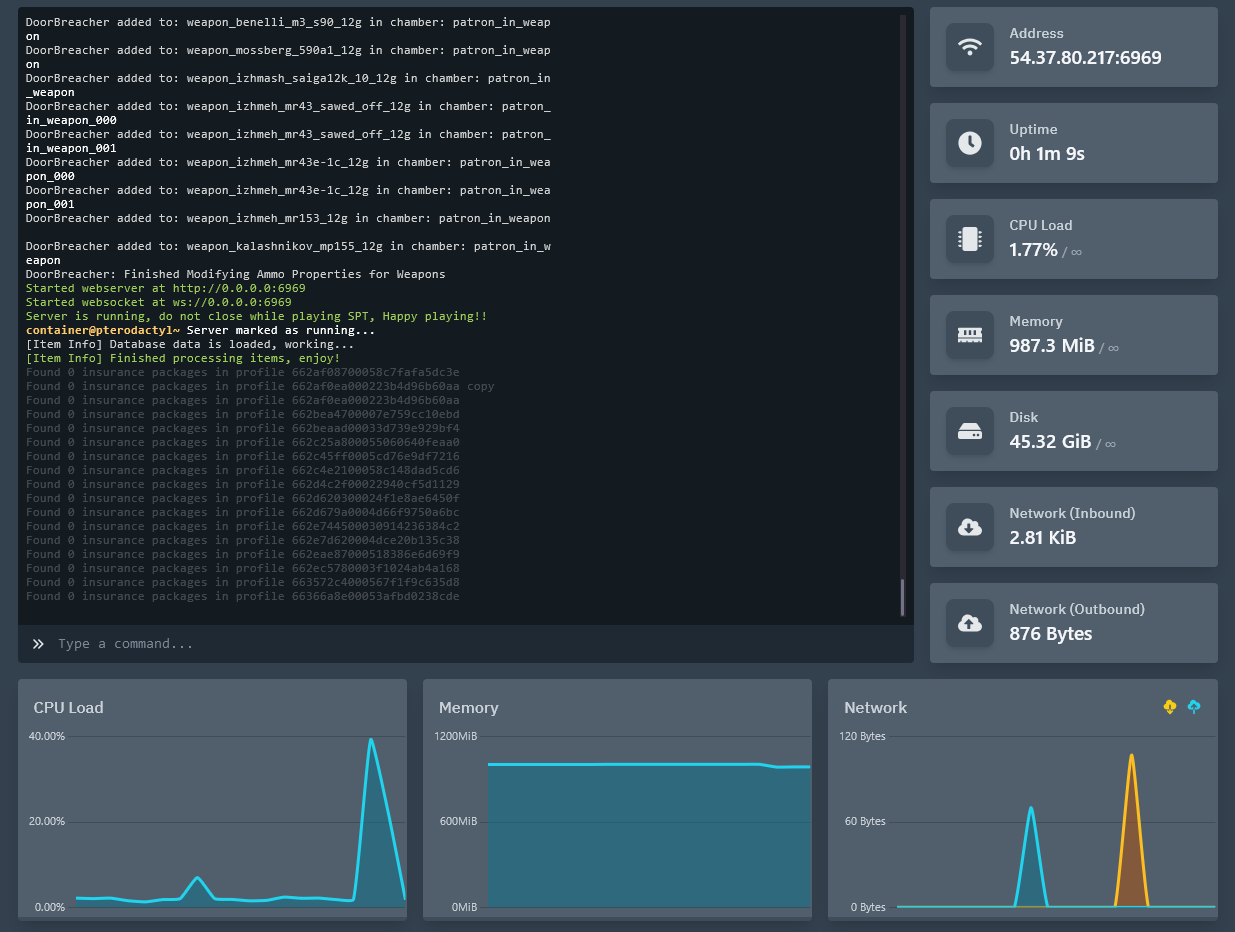This screenshot has width=1235, height=932.
Task: Click the Uptime card label
Action: tap(1033, 129)
